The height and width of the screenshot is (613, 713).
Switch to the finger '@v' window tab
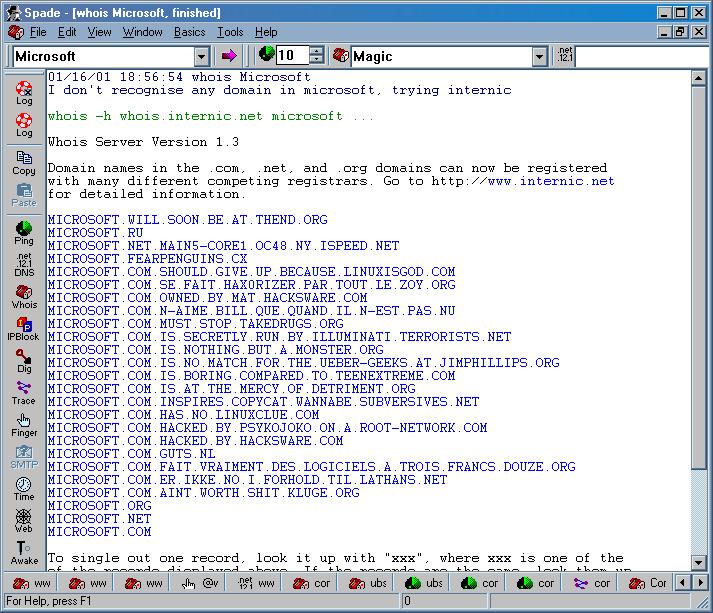[x=200, y=583]
